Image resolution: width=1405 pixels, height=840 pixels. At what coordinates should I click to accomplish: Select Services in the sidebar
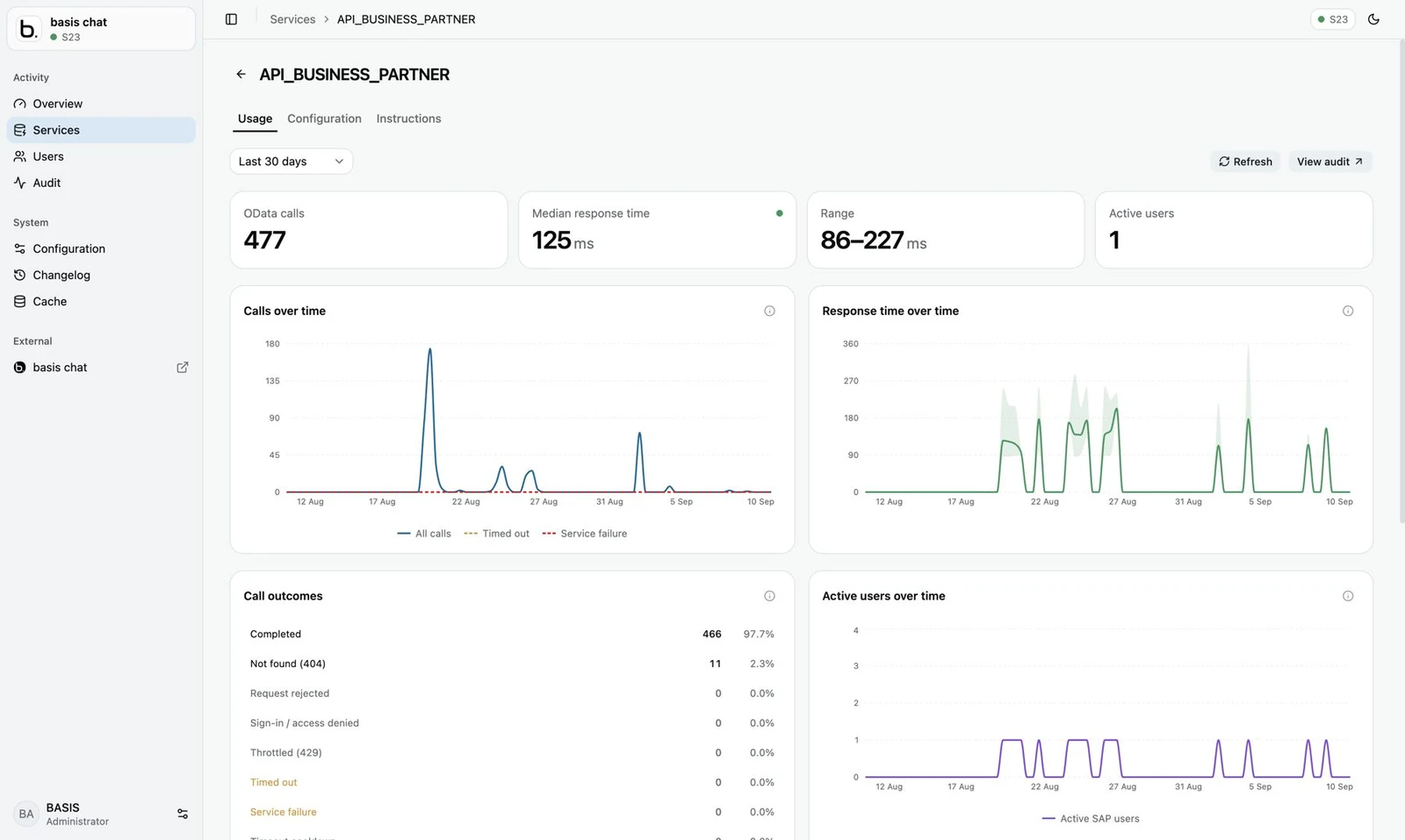[101, 130]
